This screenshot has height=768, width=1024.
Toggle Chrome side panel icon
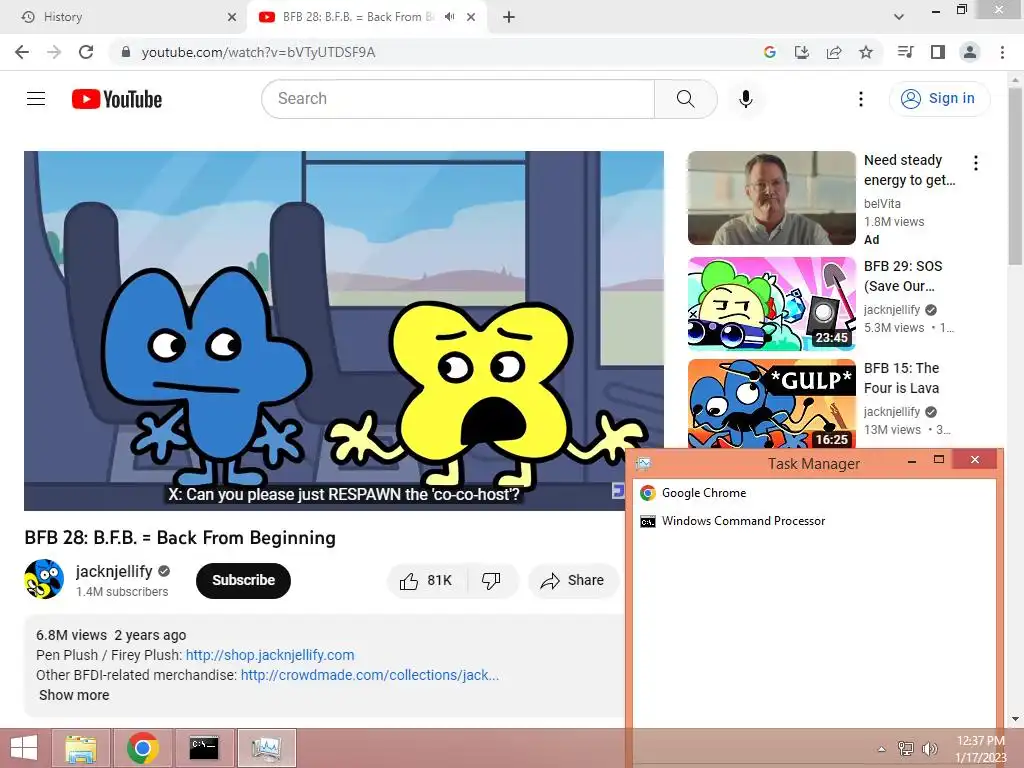(938, 52)
